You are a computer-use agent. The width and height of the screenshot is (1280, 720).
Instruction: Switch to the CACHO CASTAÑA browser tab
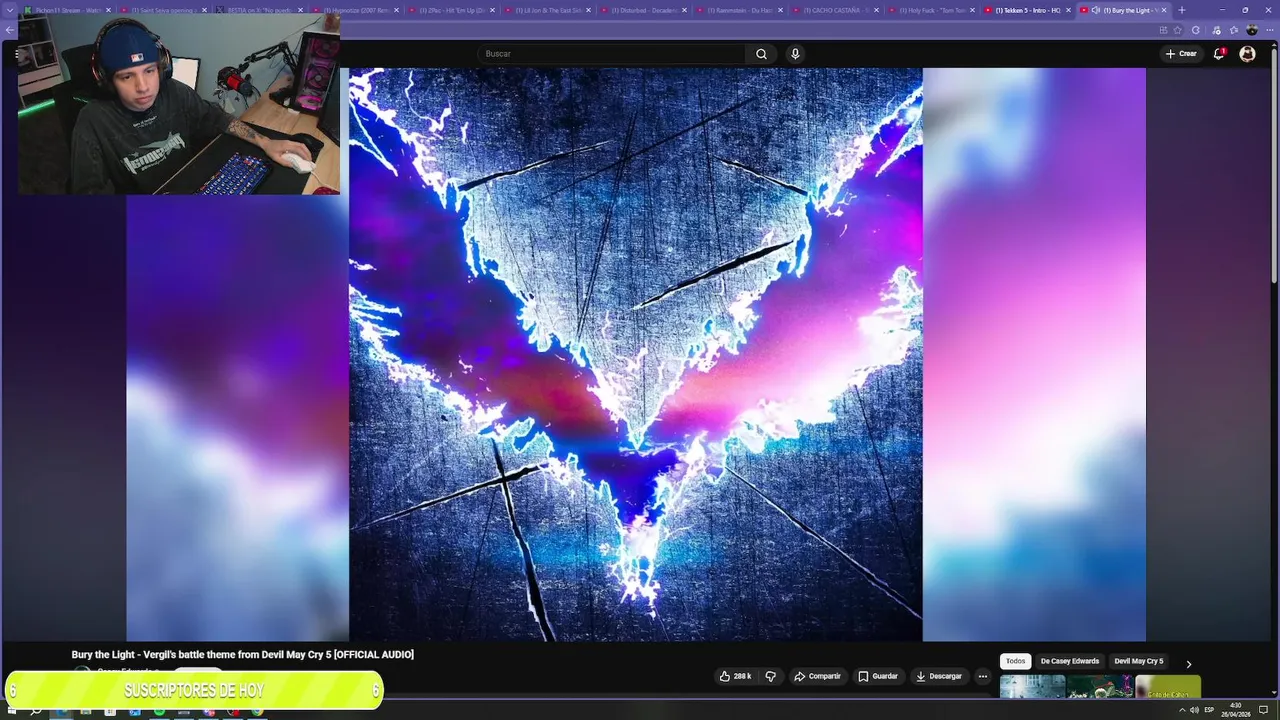click(x=837, y=10)
